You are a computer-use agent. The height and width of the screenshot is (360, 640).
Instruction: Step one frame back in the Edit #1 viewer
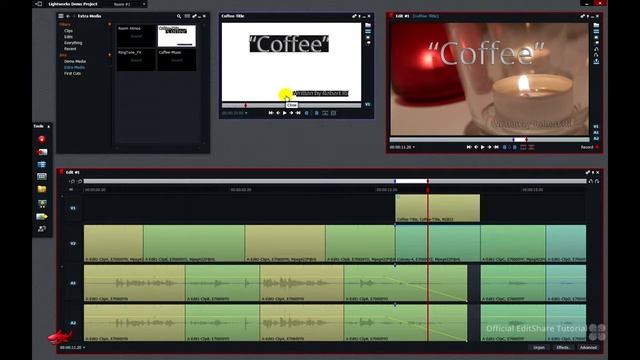click(x=476, y=147)
